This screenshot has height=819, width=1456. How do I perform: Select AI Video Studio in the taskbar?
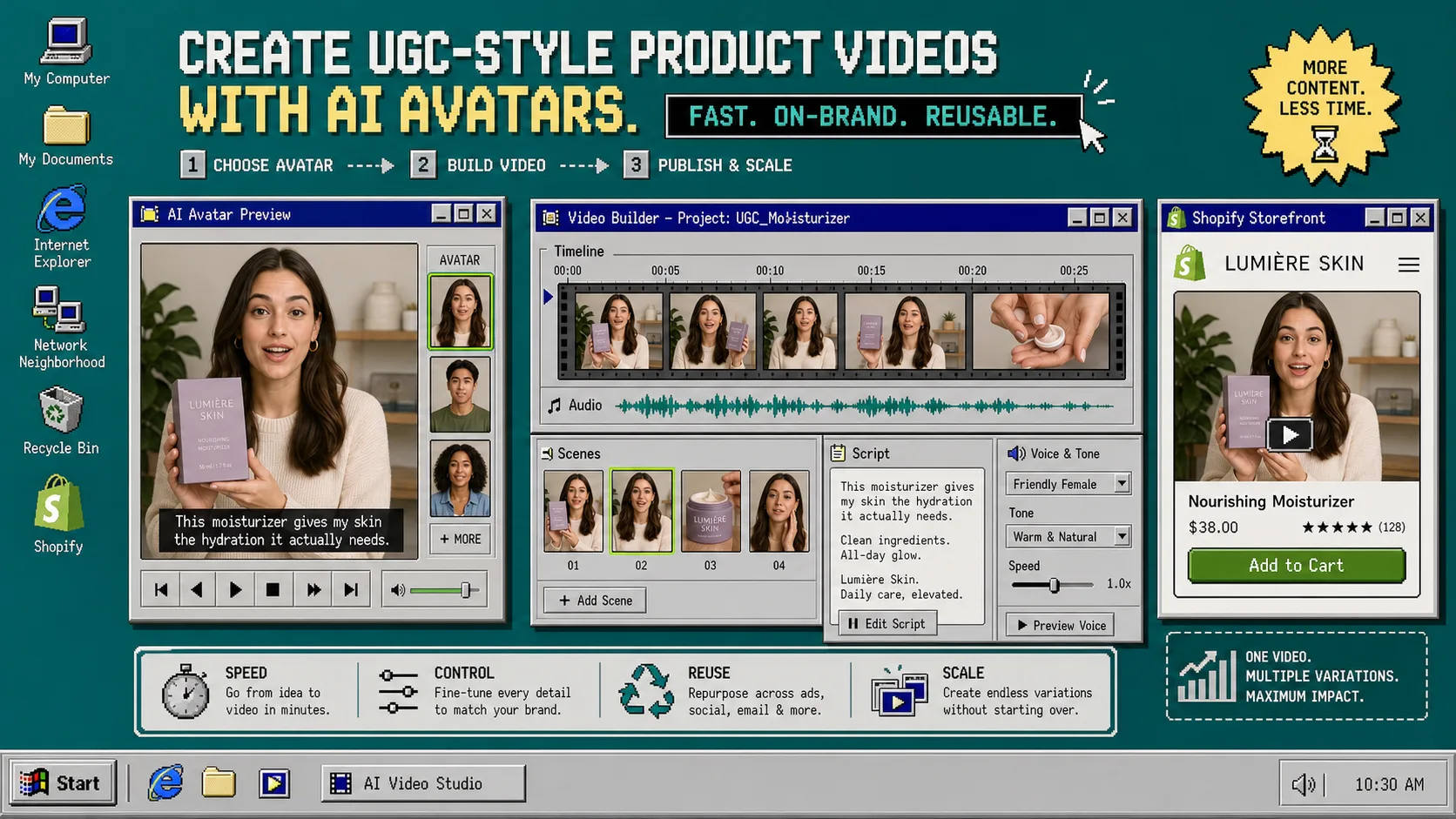[423, 783]
